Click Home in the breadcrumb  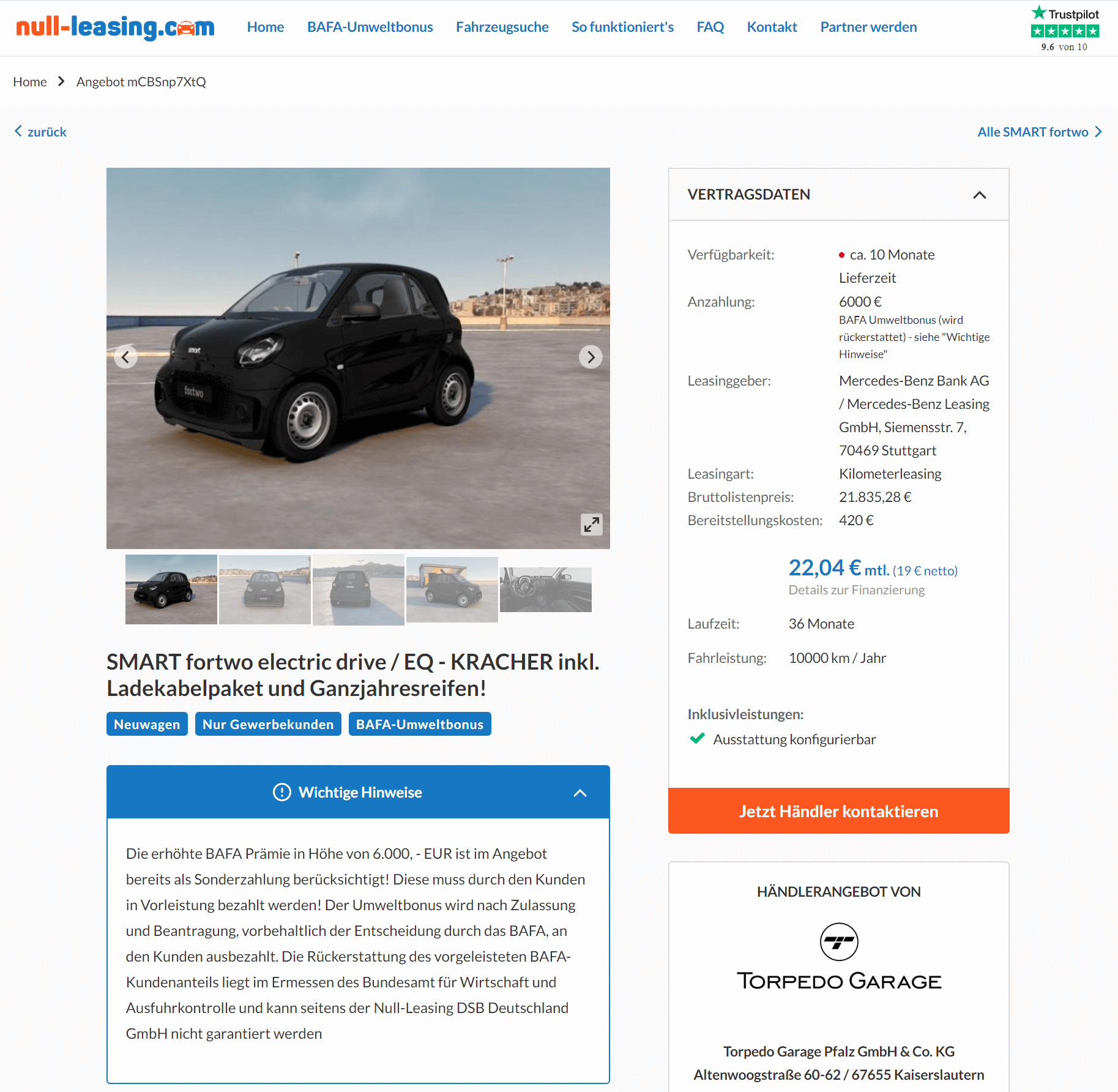pyautogui.click(x=30, y=81)
